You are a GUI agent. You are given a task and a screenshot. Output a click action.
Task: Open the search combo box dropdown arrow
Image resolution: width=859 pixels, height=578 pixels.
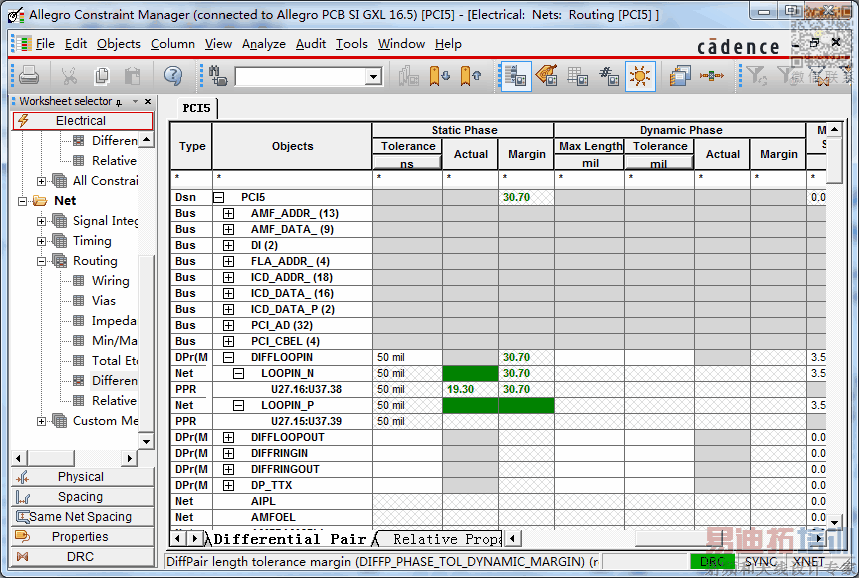tap(374, 76)
